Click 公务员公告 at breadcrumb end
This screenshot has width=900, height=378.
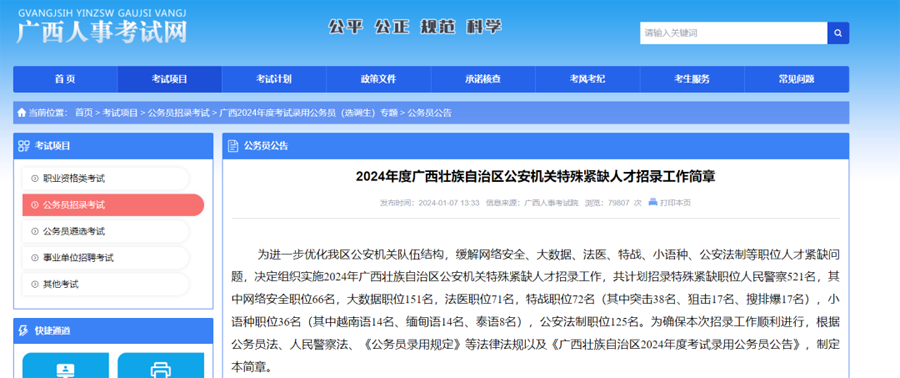point(429,113)
